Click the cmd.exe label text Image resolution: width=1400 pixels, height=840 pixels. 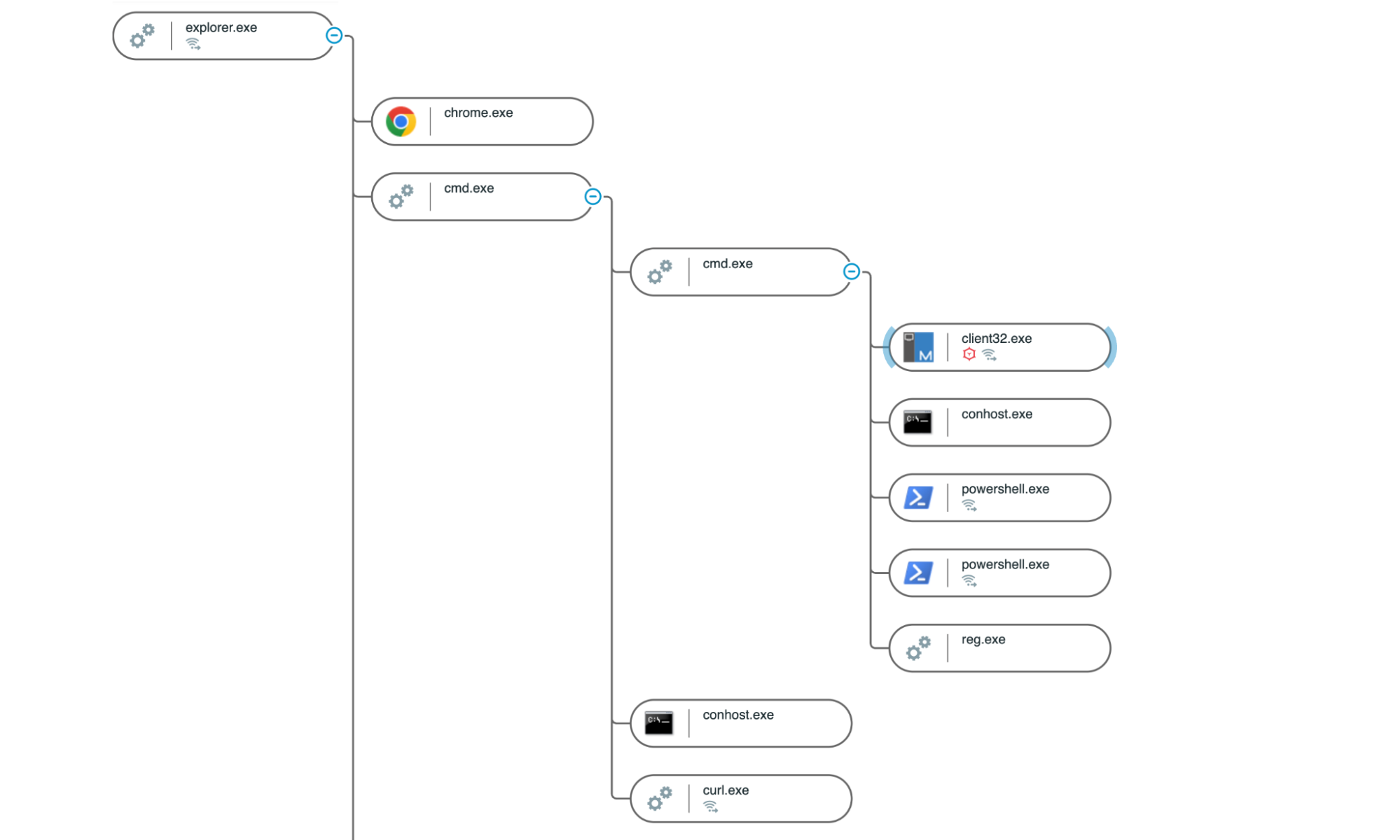469,188
